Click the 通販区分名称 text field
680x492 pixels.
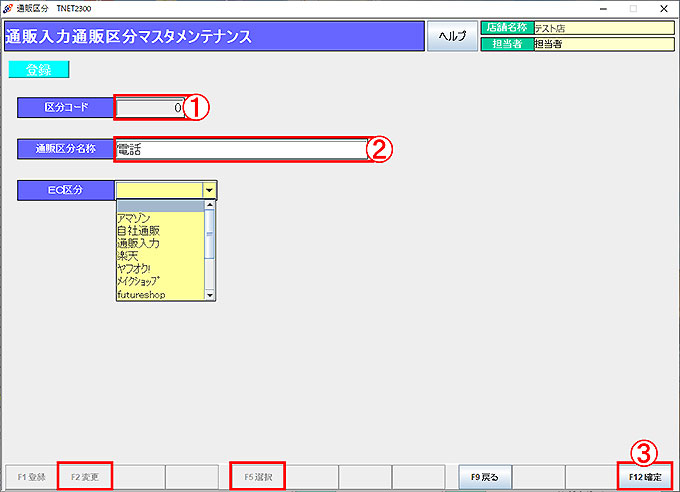(x=242, y=150)
